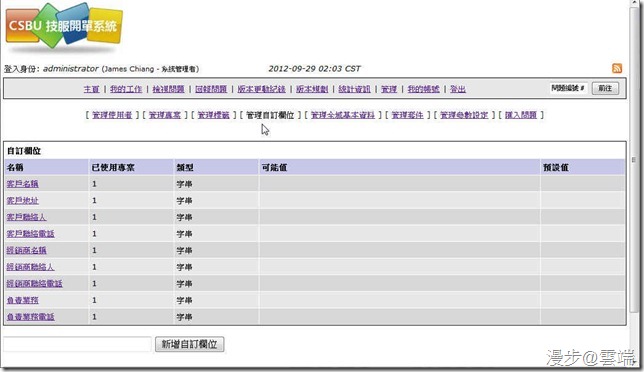The image size is (644, 372).
Task: Open custom field 客戶名稱
Action: [x=23, y=184]
